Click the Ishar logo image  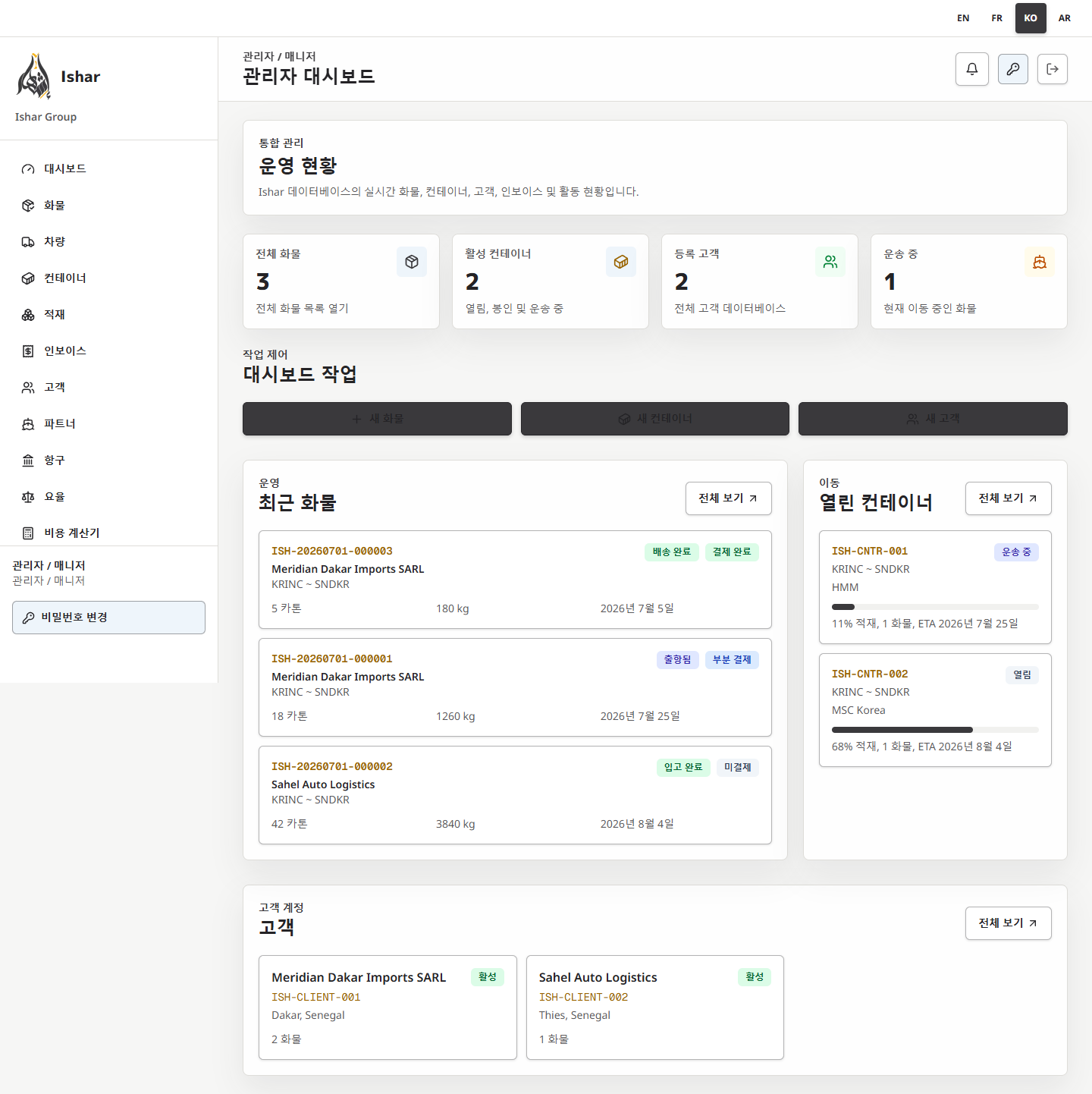pos(34,77)
